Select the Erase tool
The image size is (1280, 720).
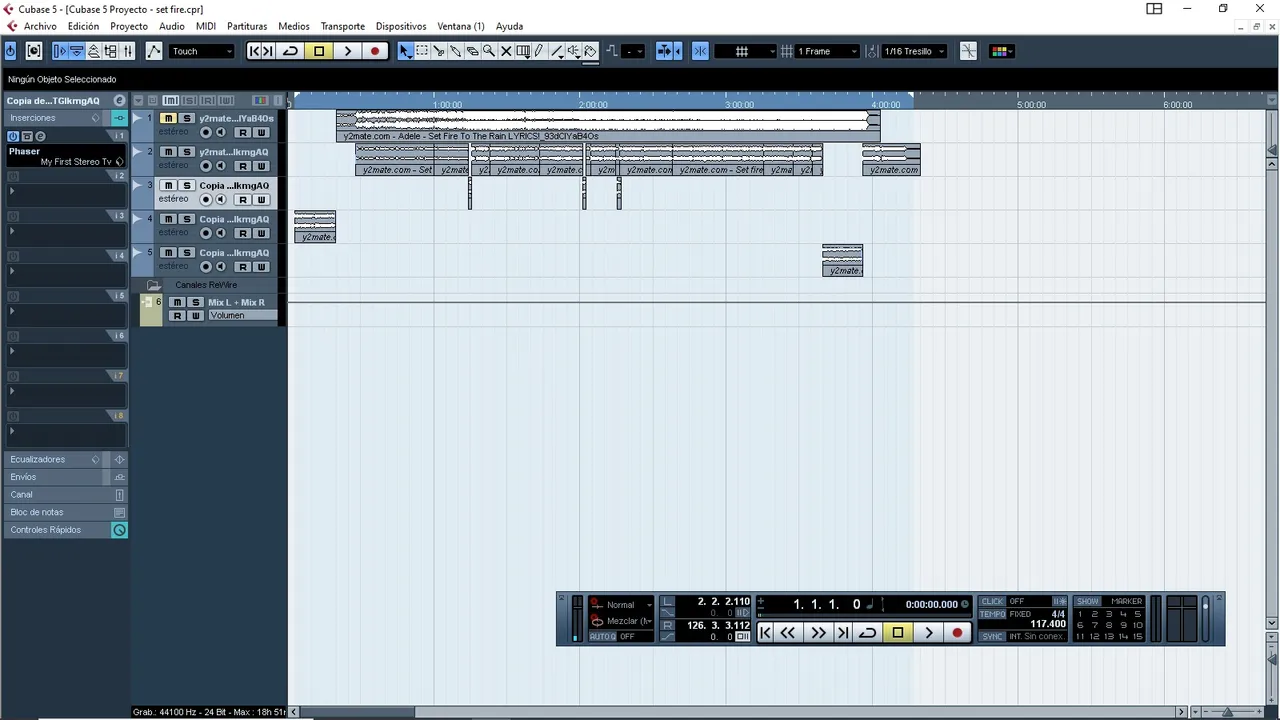pyautogui.click(x=472, y=51)
